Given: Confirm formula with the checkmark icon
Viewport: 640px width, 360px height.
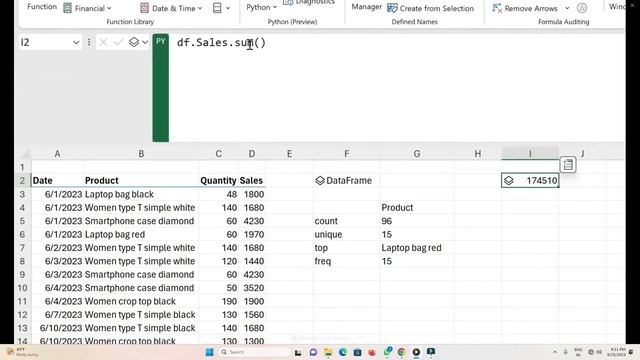Looking at the screenshot, I should [118, 42].
